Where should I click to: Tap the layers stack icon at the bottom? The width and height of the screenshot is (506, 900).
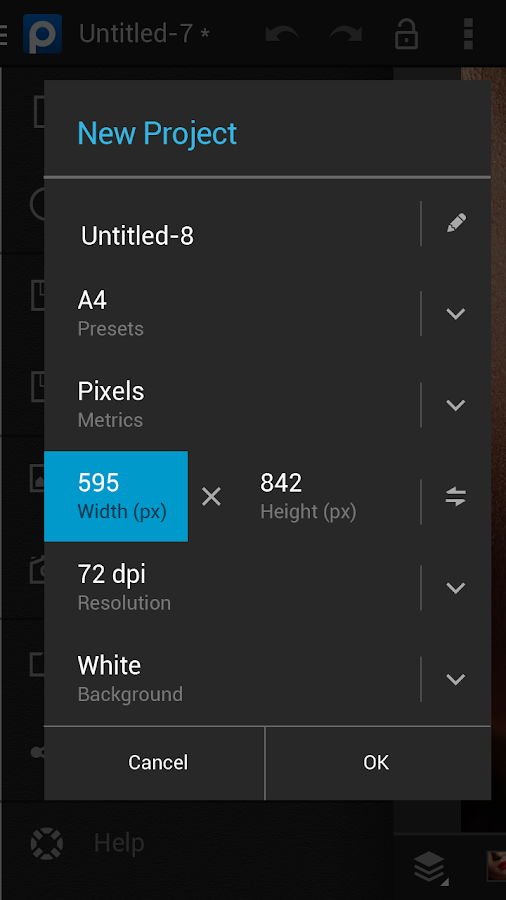(x=430, y=867)
